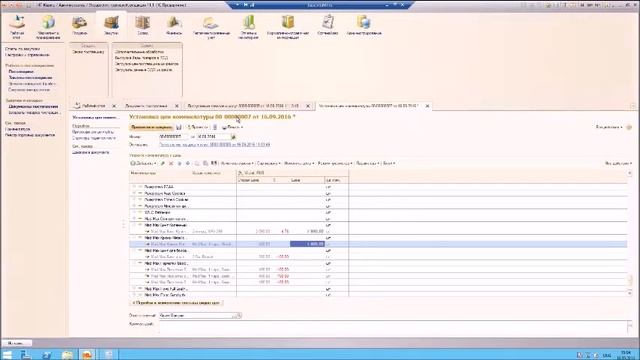Open the calendar picker beside the date field
Screen dimensions: 640x360
coord(233,137)
